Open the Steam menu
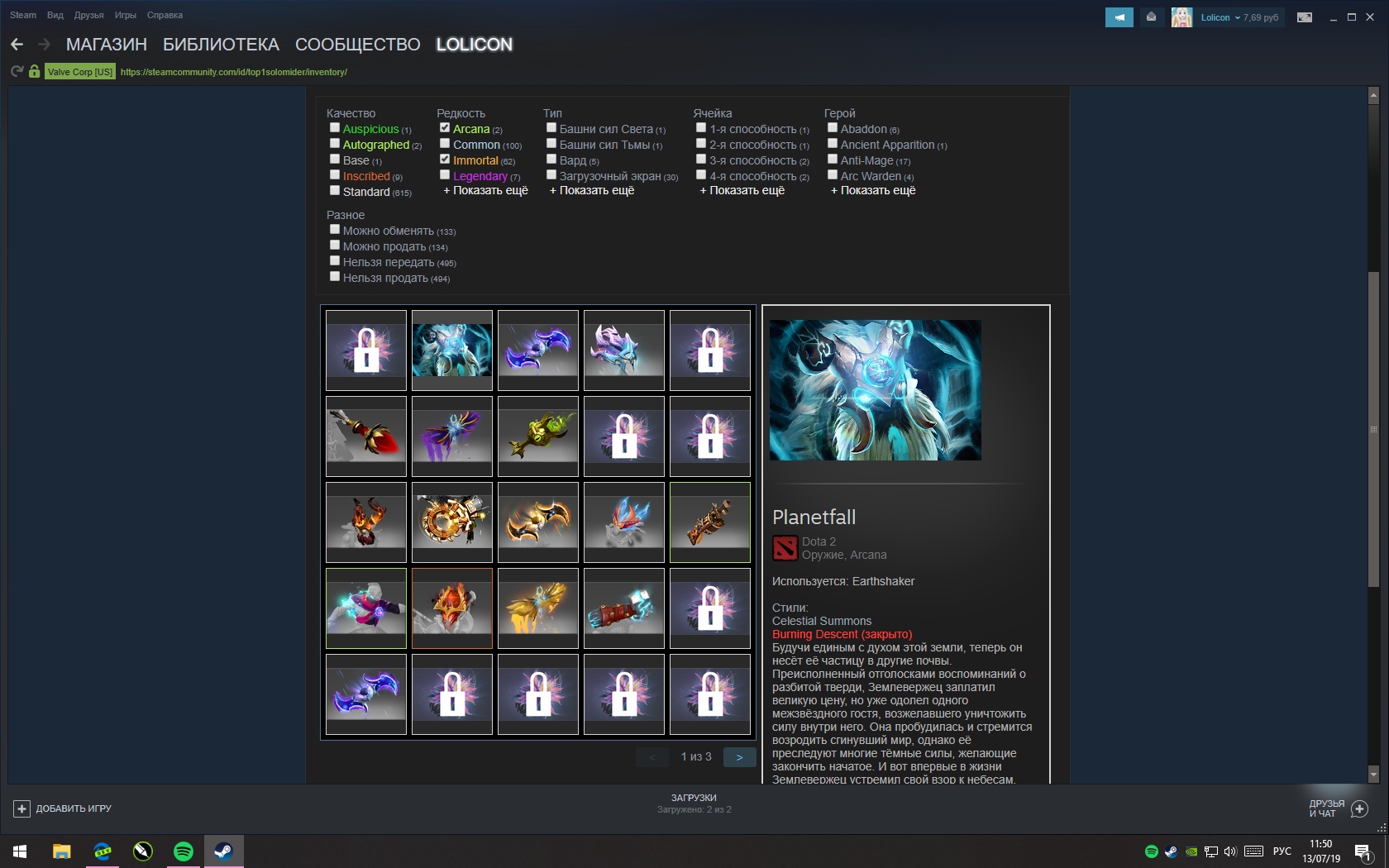This screenshot has width=1389, height=868. 23,15
